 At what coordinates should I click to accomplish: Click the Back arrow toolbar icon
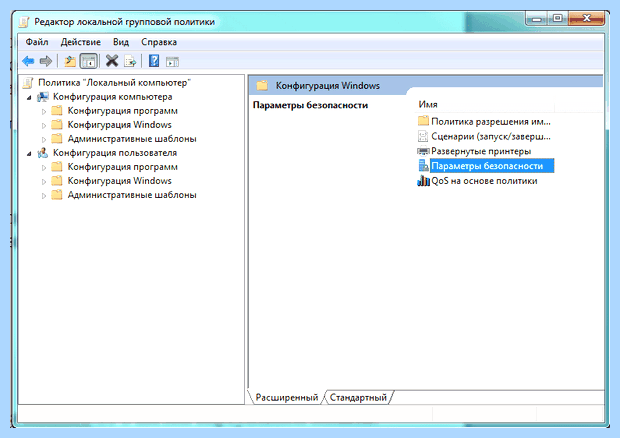click(28, 61)
